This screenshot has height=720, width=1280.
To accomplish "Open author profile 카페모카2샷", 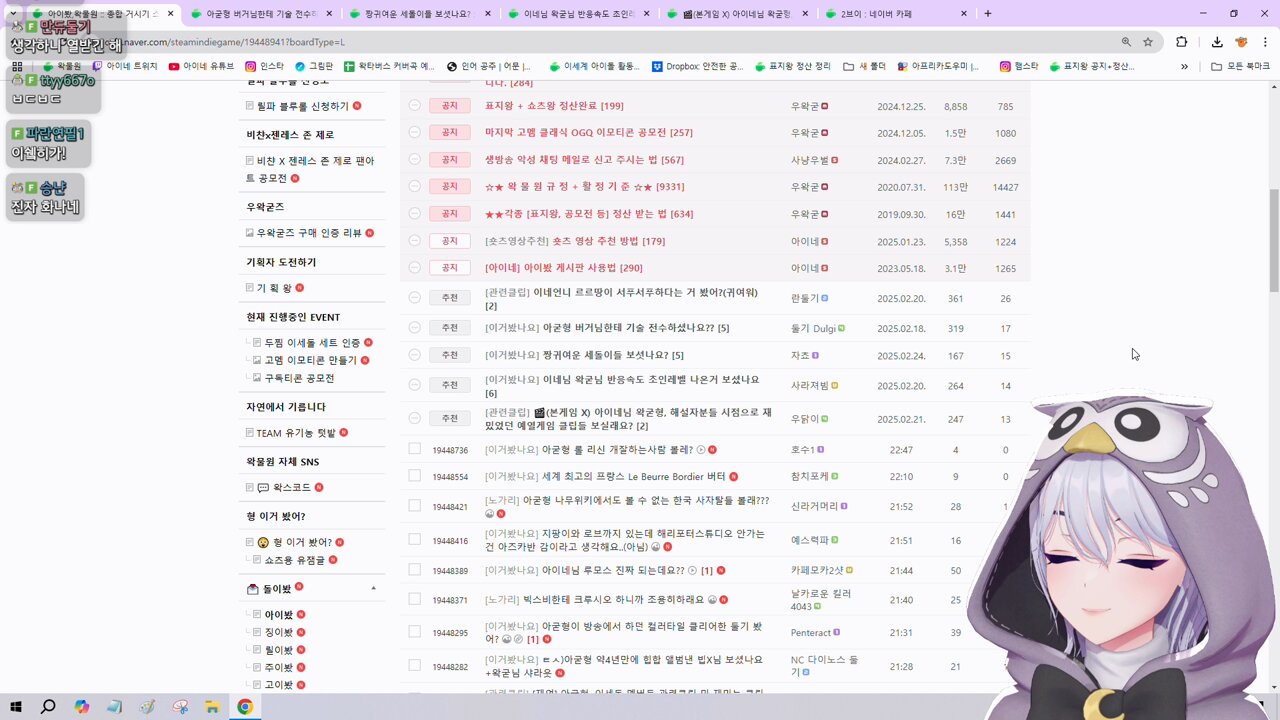I will [817, 570].
